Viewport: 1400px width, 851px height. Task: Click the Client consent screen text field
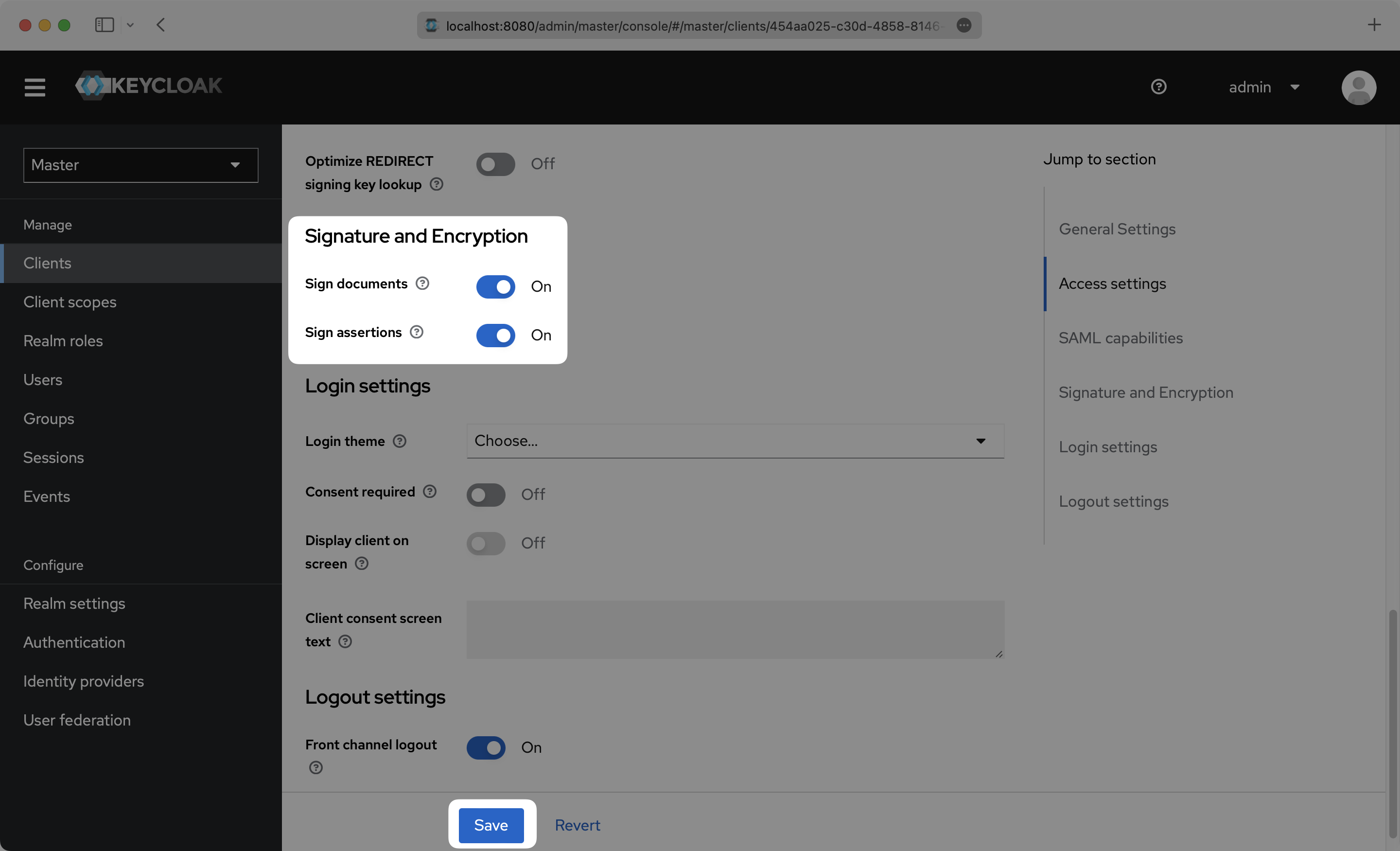point(735,630)
